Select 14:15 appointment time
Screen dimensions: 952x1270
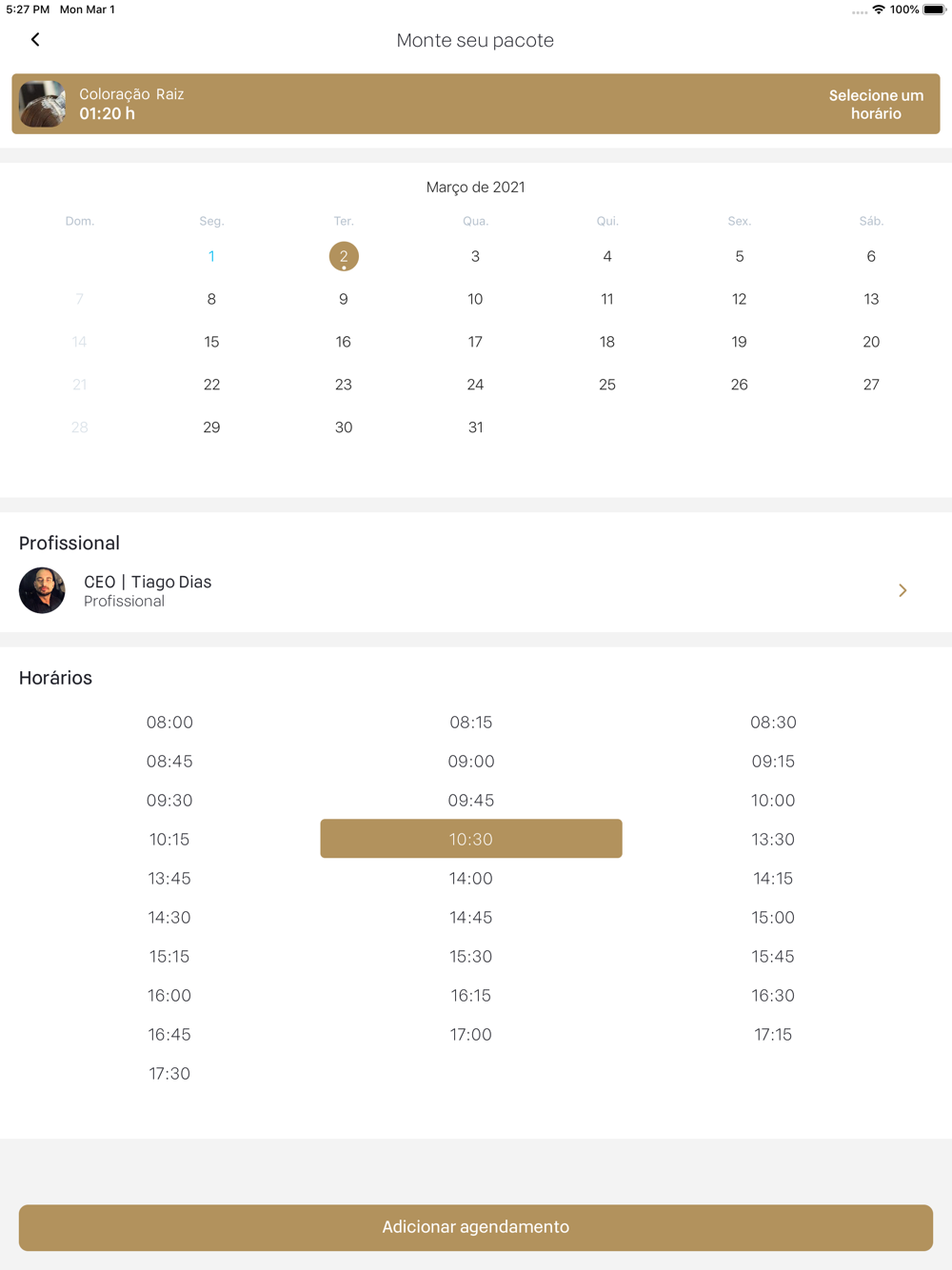tap(773, 879)
